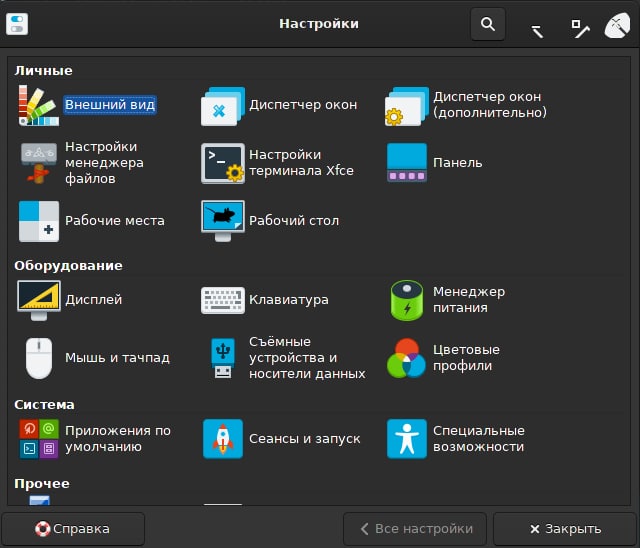Screen dimensions: 640x548
Task: Select the Внешний вид label
Action: (x=110, y=105)
